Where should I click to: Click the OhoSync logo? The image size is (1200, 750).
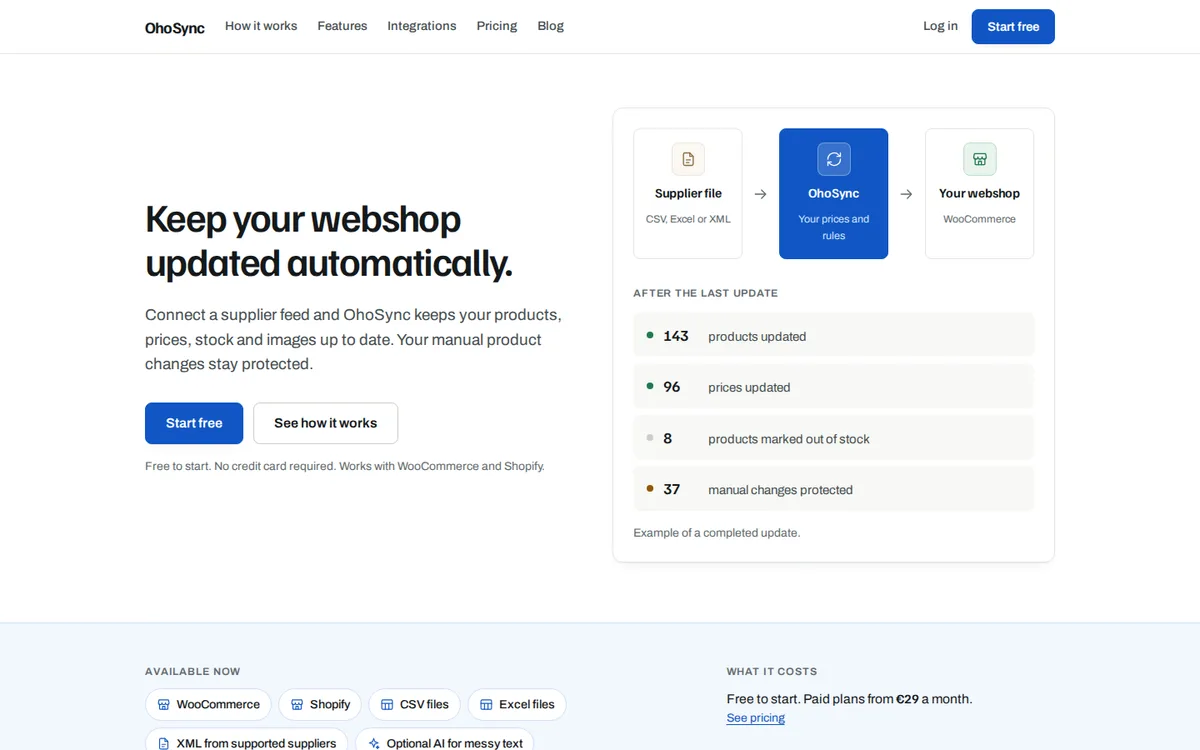pyautogui.click(x=175, y=28)
